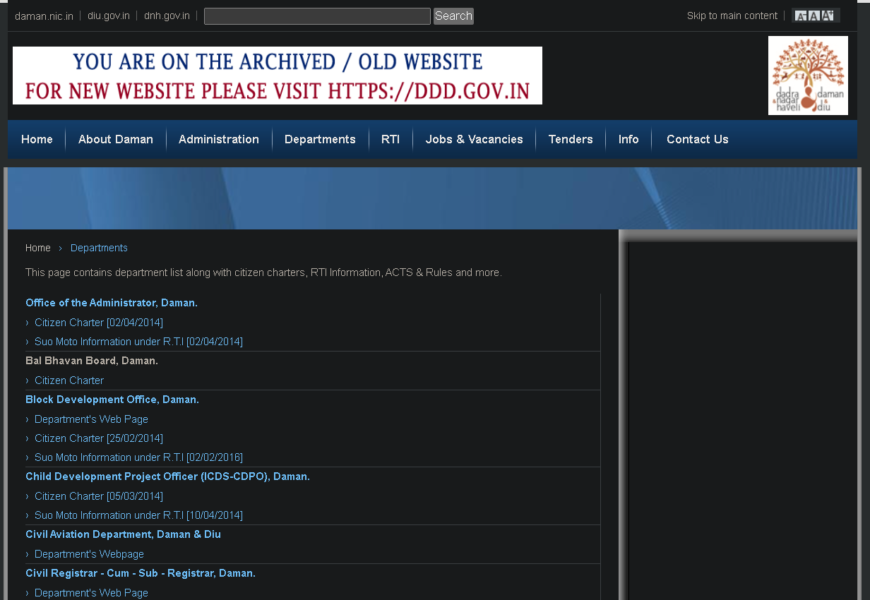This screenshot has width=870, height=600.
Task: Open the Info menu
Action: click(628, 139)
